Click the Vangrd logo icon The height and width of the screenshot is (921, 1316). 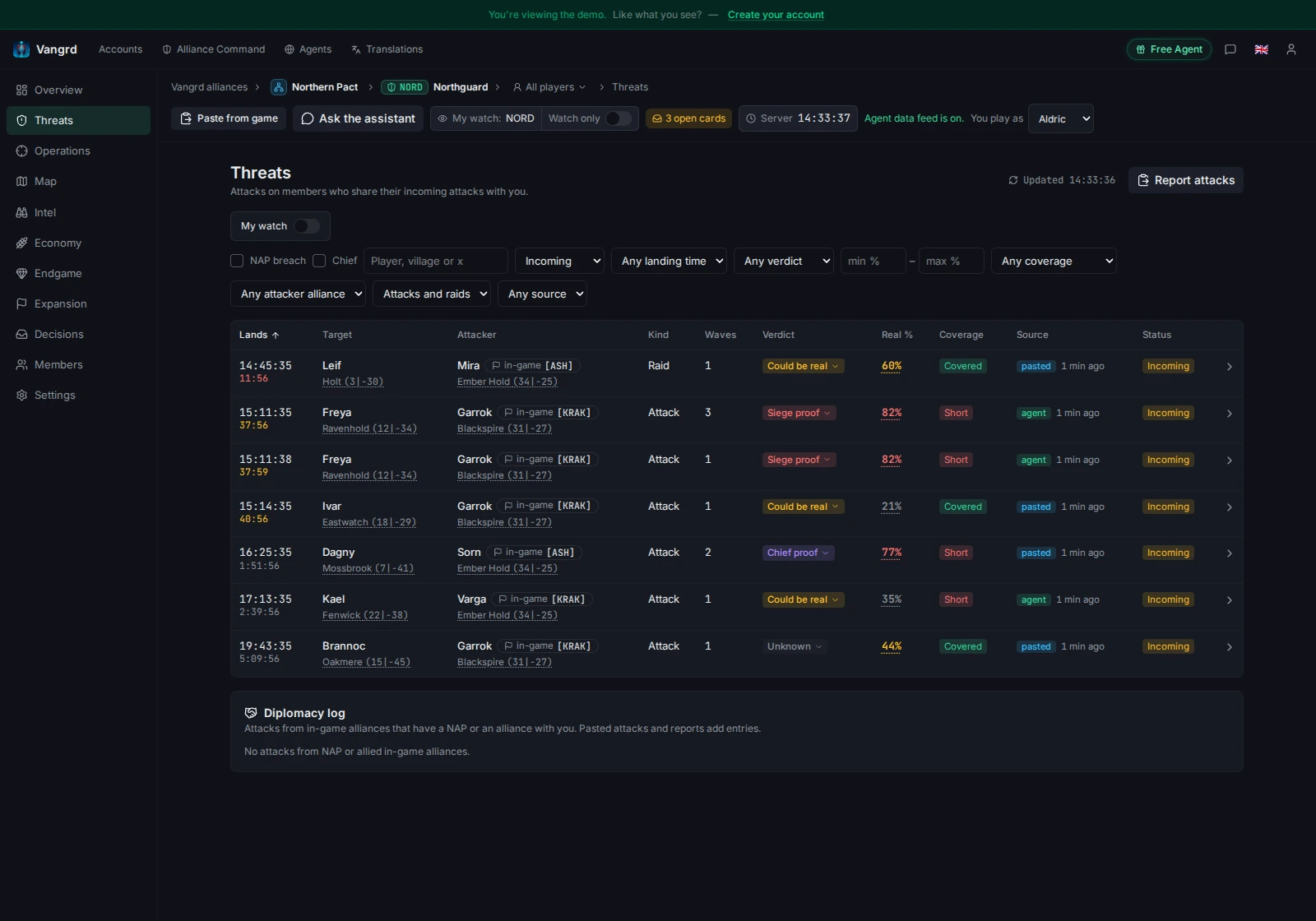click(21, 49)
